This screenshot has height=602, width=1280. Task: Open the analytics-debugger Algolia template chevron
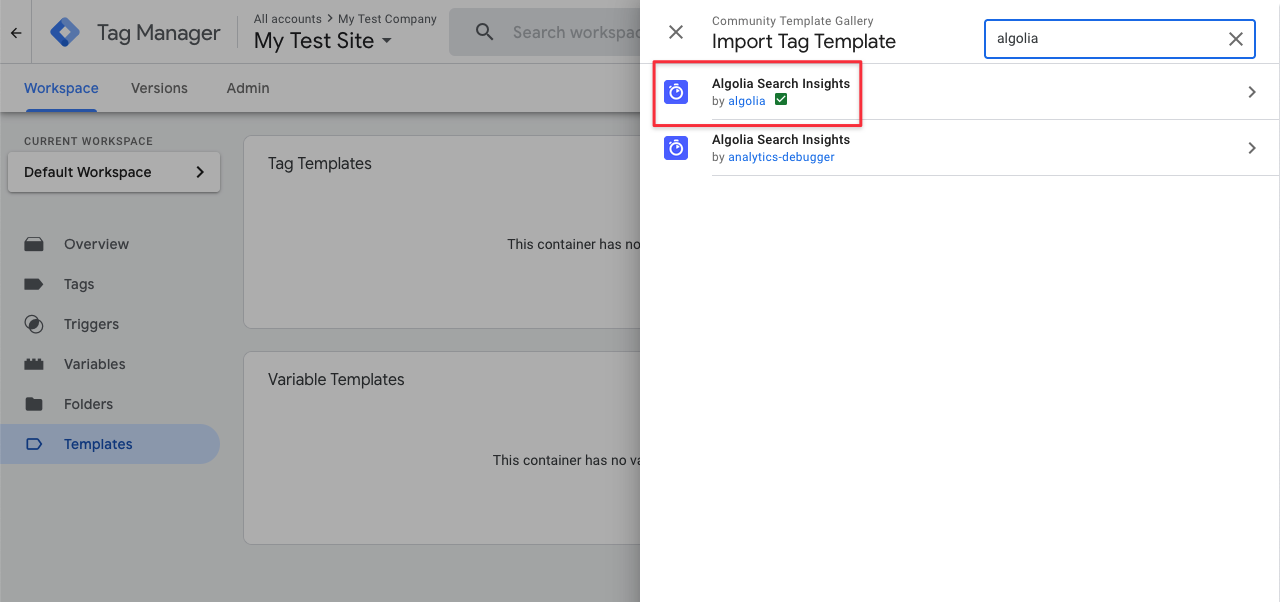(x=1251, y=147)
